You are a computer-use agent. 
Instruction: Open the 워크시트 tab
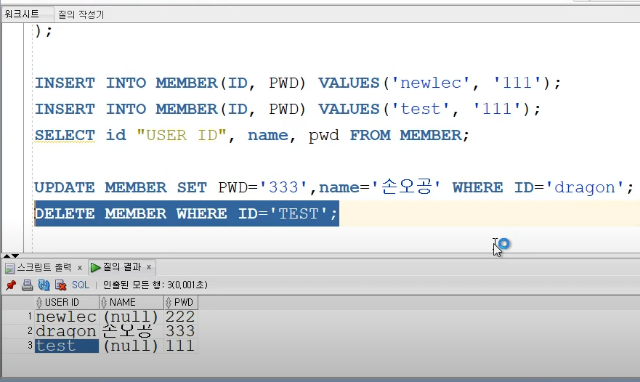coord(22,14)
